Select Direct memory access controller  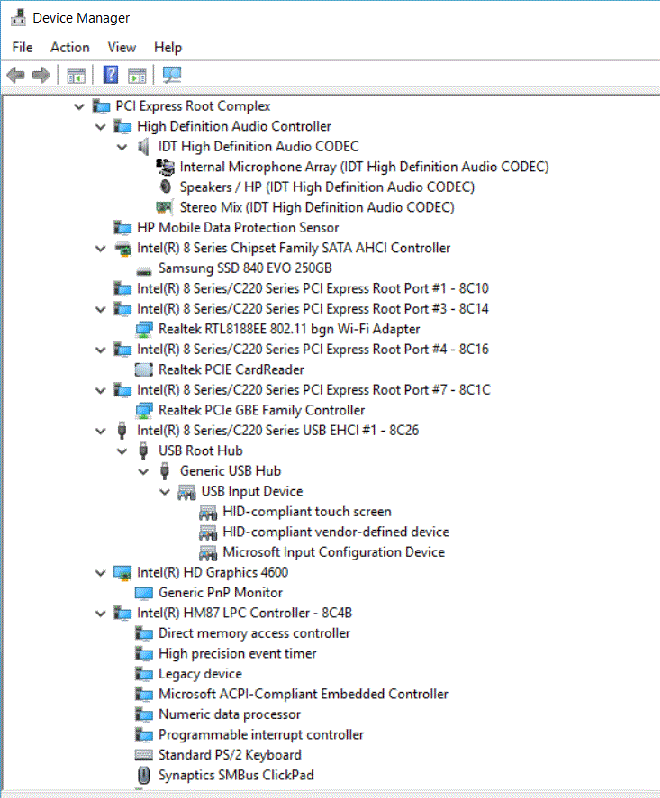coord(254,634)
